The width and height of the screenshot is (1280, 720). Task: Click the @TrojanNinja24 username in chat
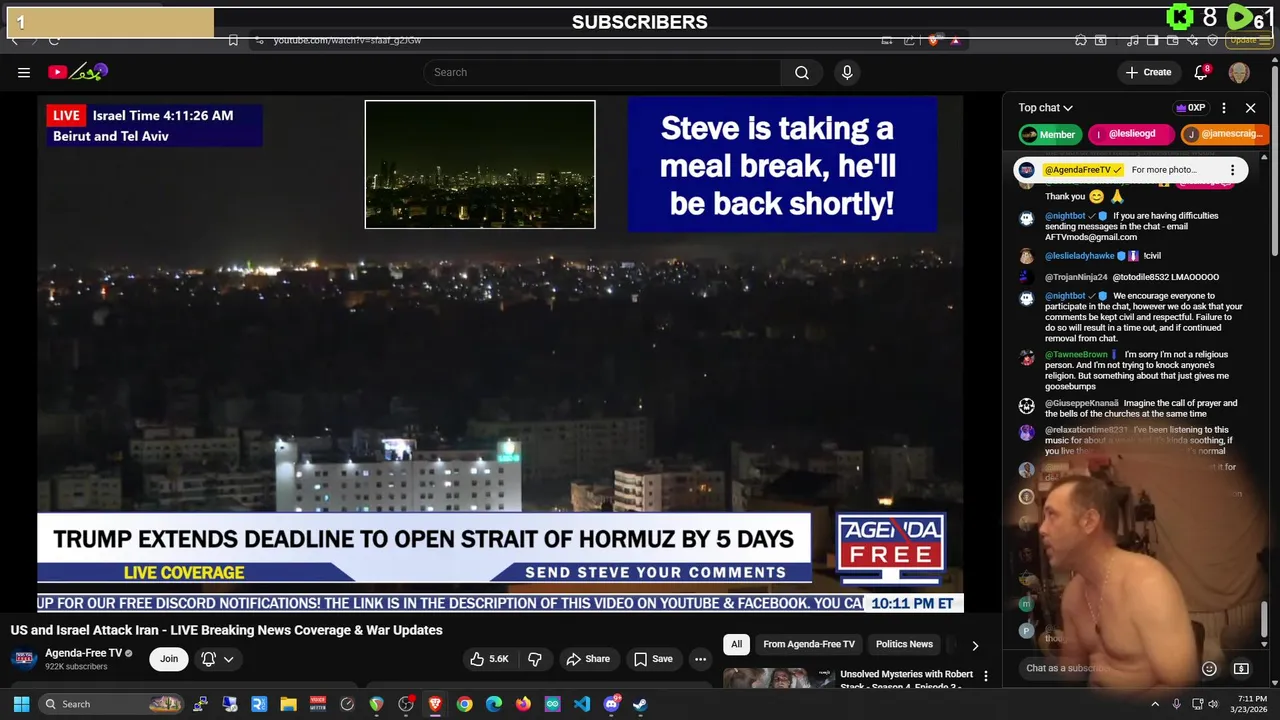click(1076, 277)
